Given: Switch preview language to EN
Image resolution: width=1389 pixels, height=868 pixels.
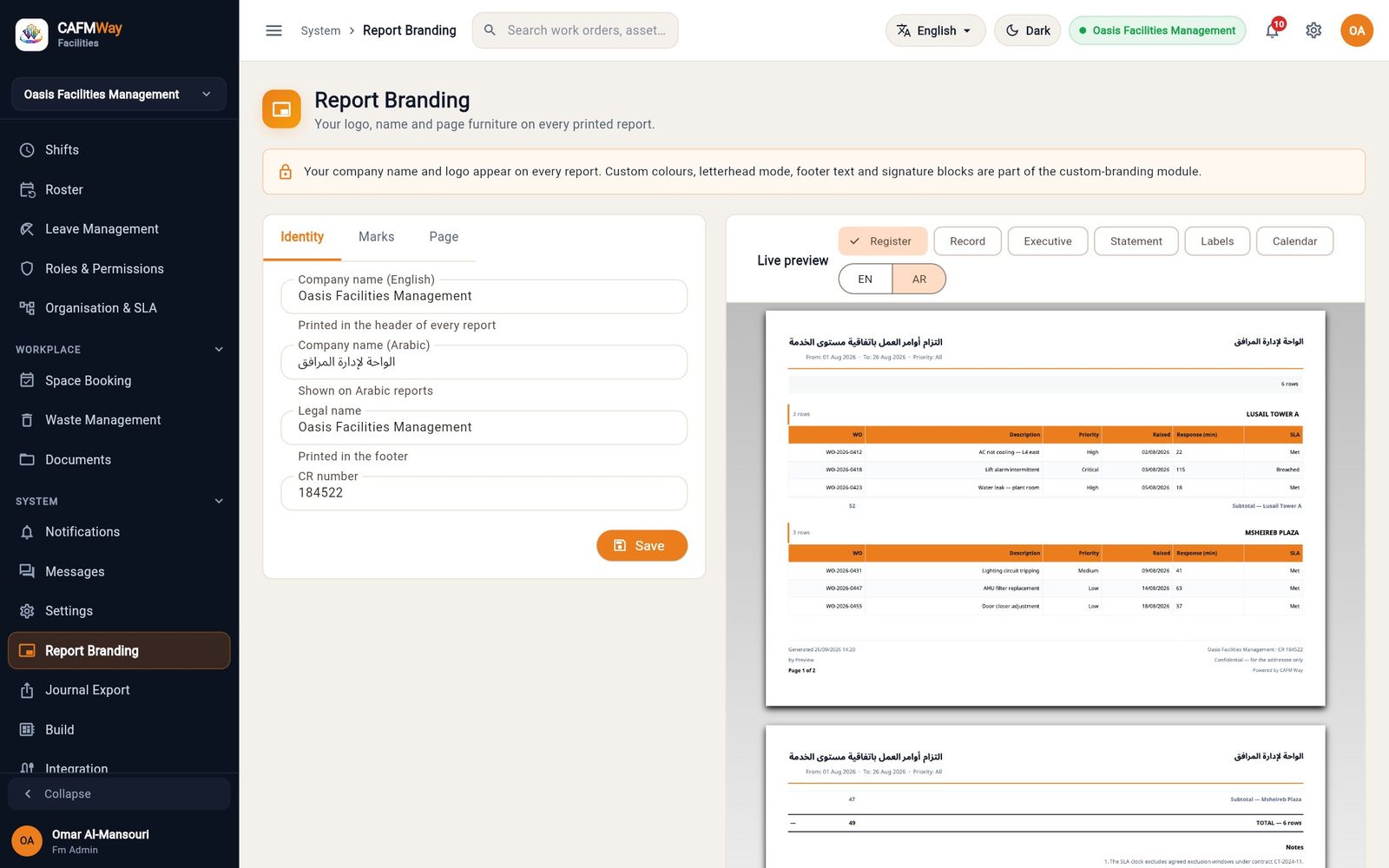Looking at the screenshot, I should [x=865, y=279].
